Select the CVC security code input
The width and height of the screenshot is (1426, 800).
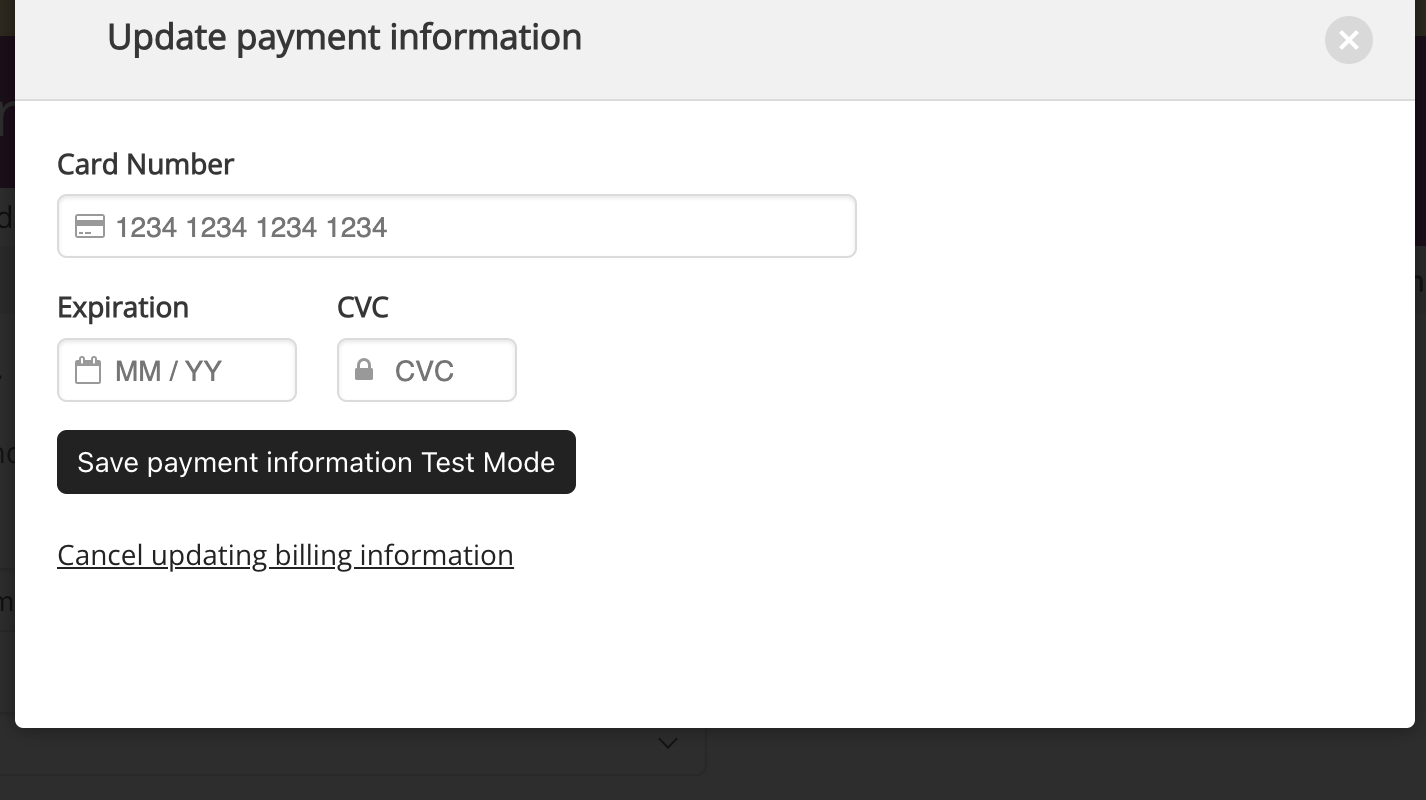point(427,370)
